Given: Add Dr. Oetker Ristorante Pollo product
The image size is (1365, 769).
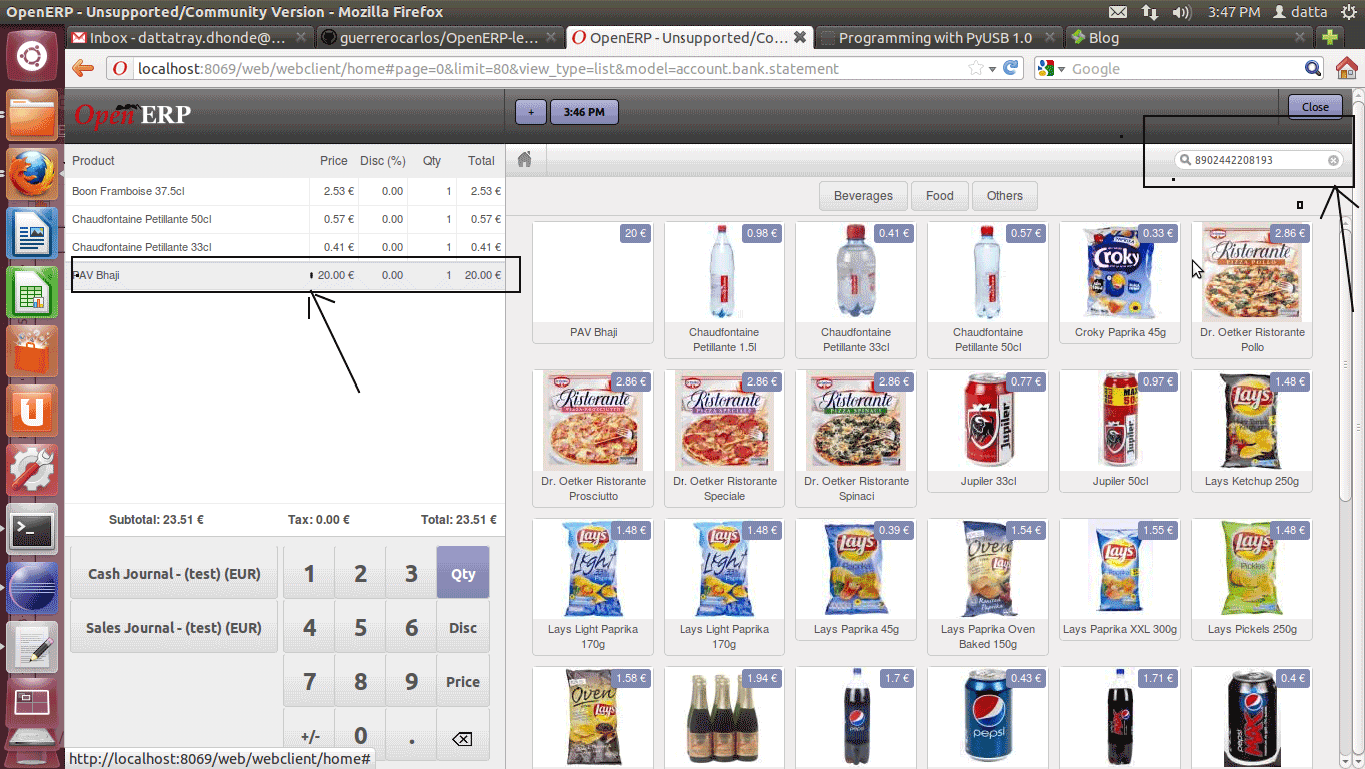Looking at the screenshot, I should click(x=1252, y=289).
